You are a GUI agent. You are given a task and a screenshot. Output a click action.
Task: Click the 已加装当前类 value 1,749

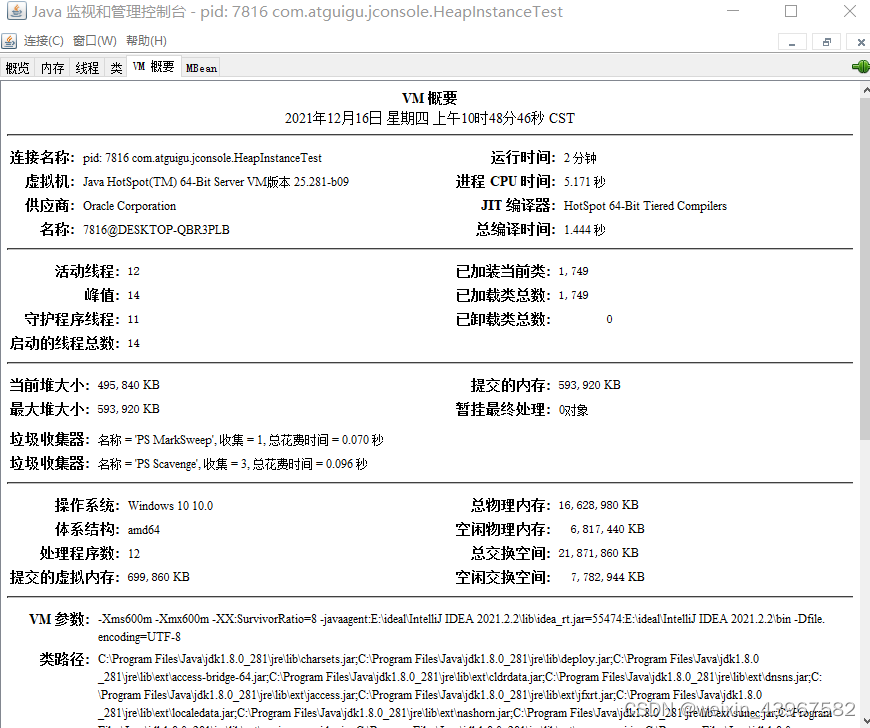click(x=573, y=271)
